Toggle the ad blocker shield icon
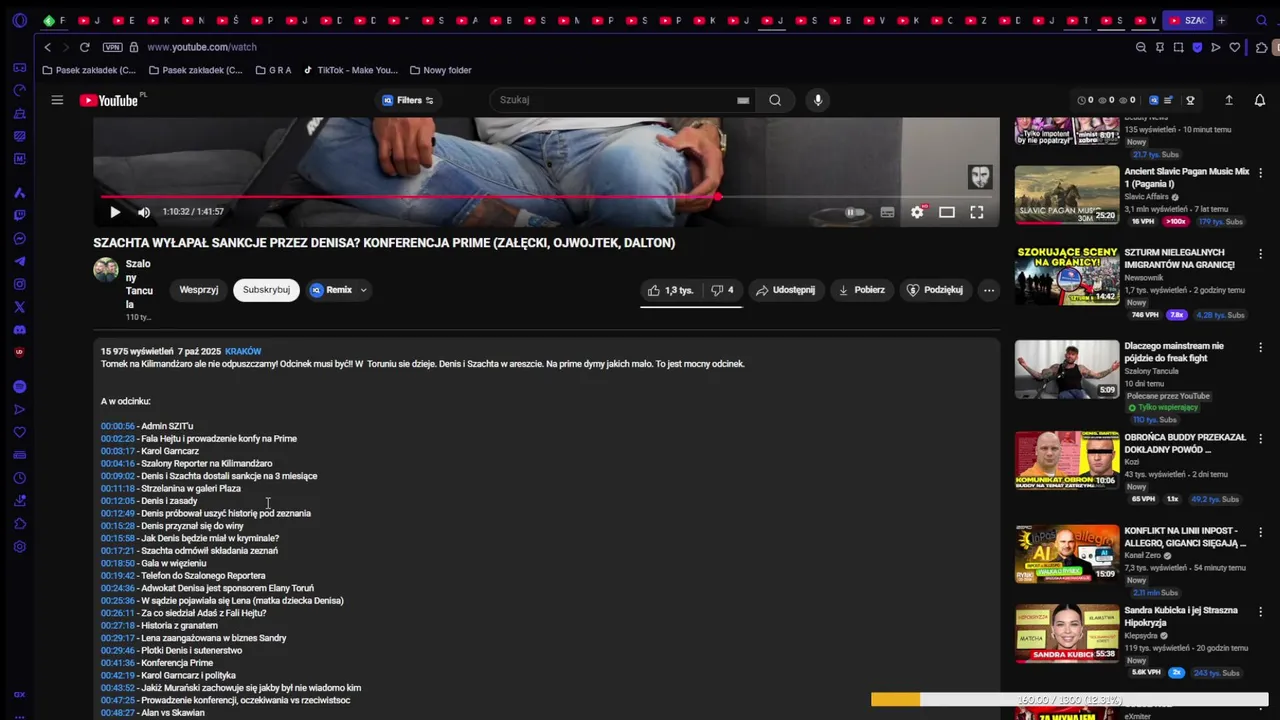1280x720 pixels. [x=1197, y=47]
